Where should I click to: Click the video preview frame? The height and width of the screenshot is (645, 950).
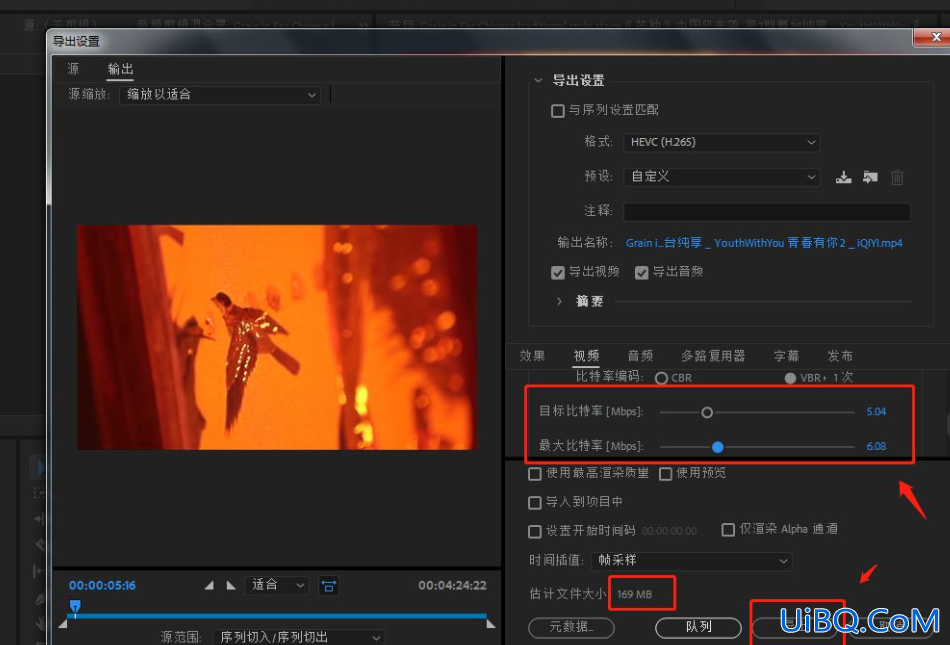[277, 337]
